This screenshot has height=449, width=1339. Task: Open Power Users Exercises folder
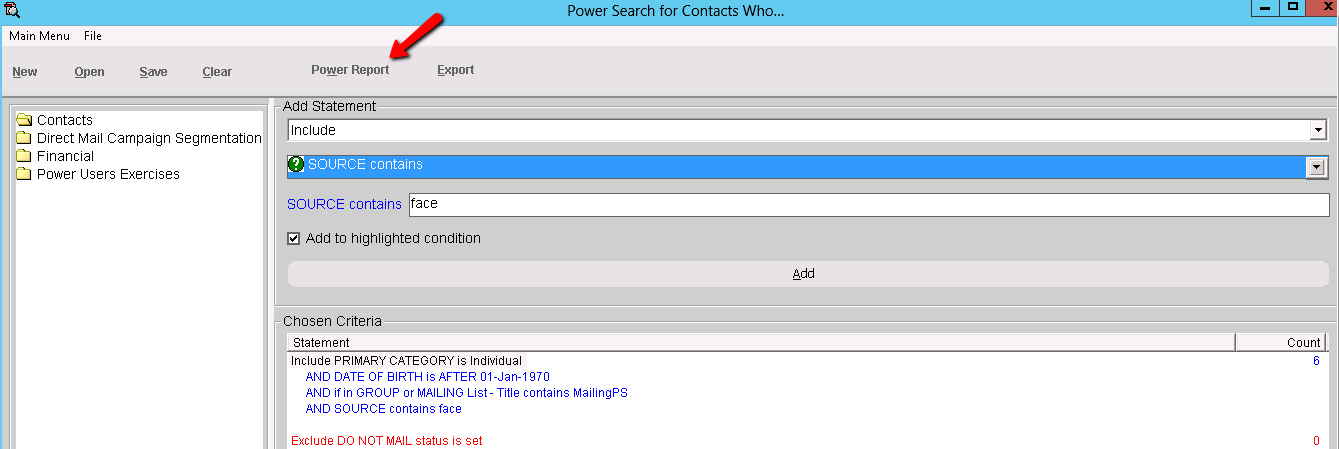click(108, 174)
